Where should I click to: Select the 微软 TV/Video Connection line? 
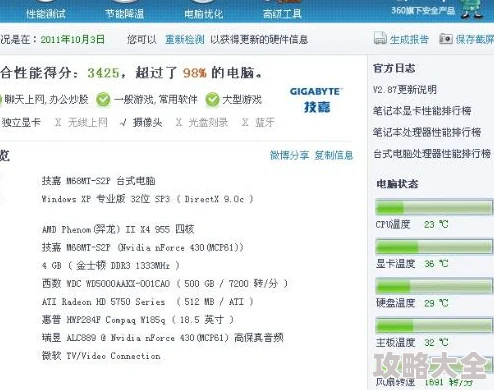[x=101, y=356]
